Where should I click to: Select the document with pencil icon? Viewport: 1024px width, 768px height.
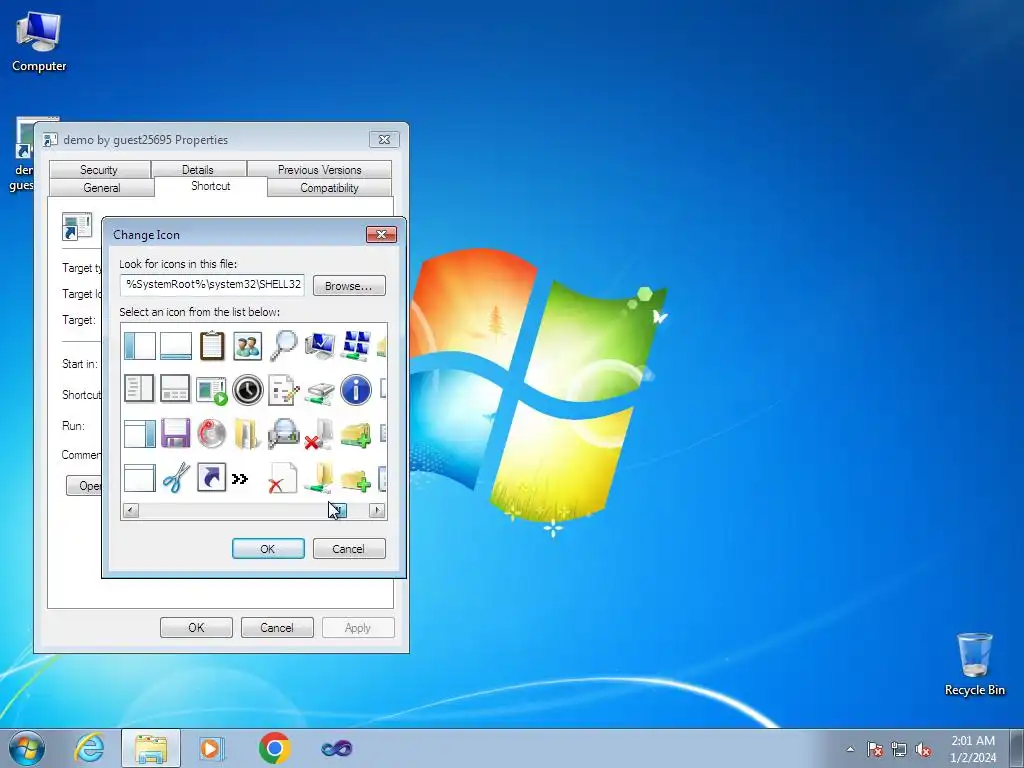284,390
